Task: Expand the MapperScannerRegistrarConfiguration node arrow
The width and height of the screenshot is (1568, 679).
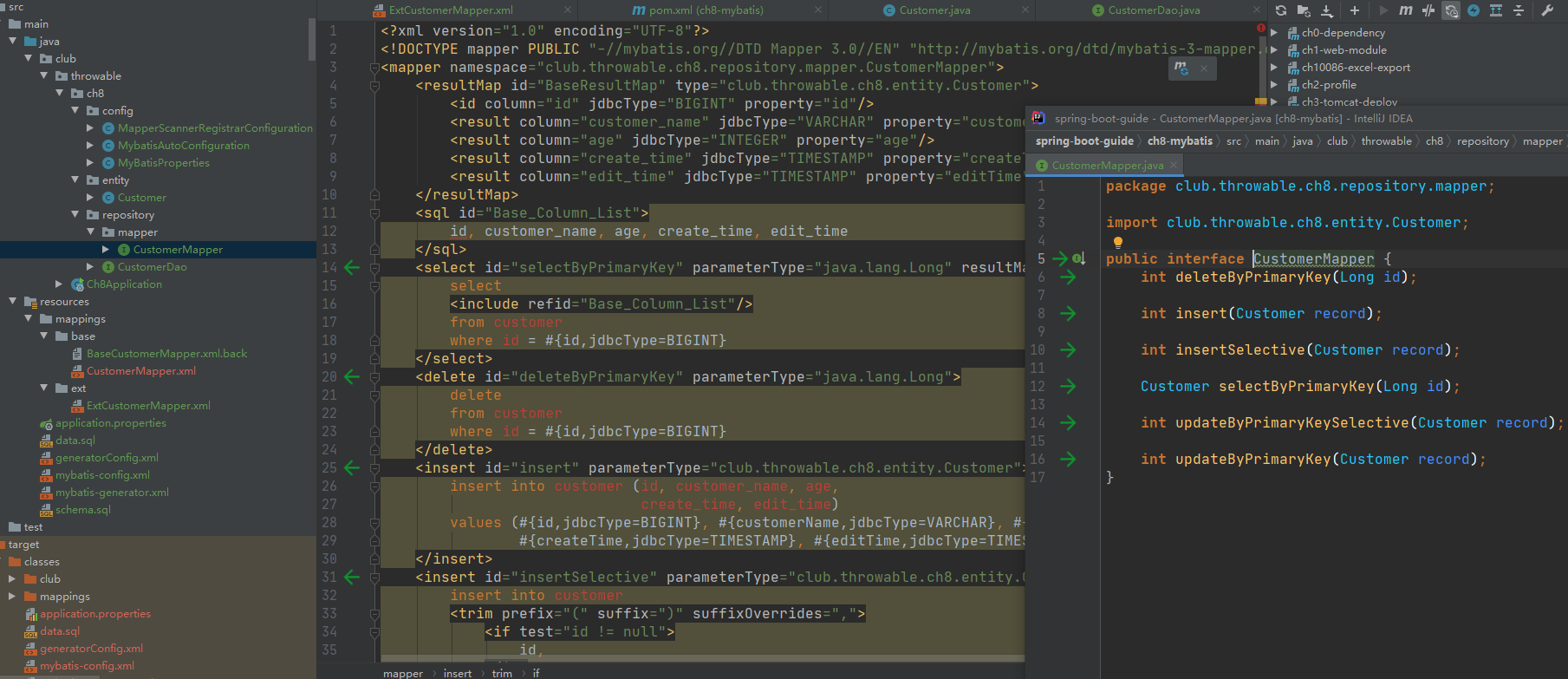Action: click(90, 127)
